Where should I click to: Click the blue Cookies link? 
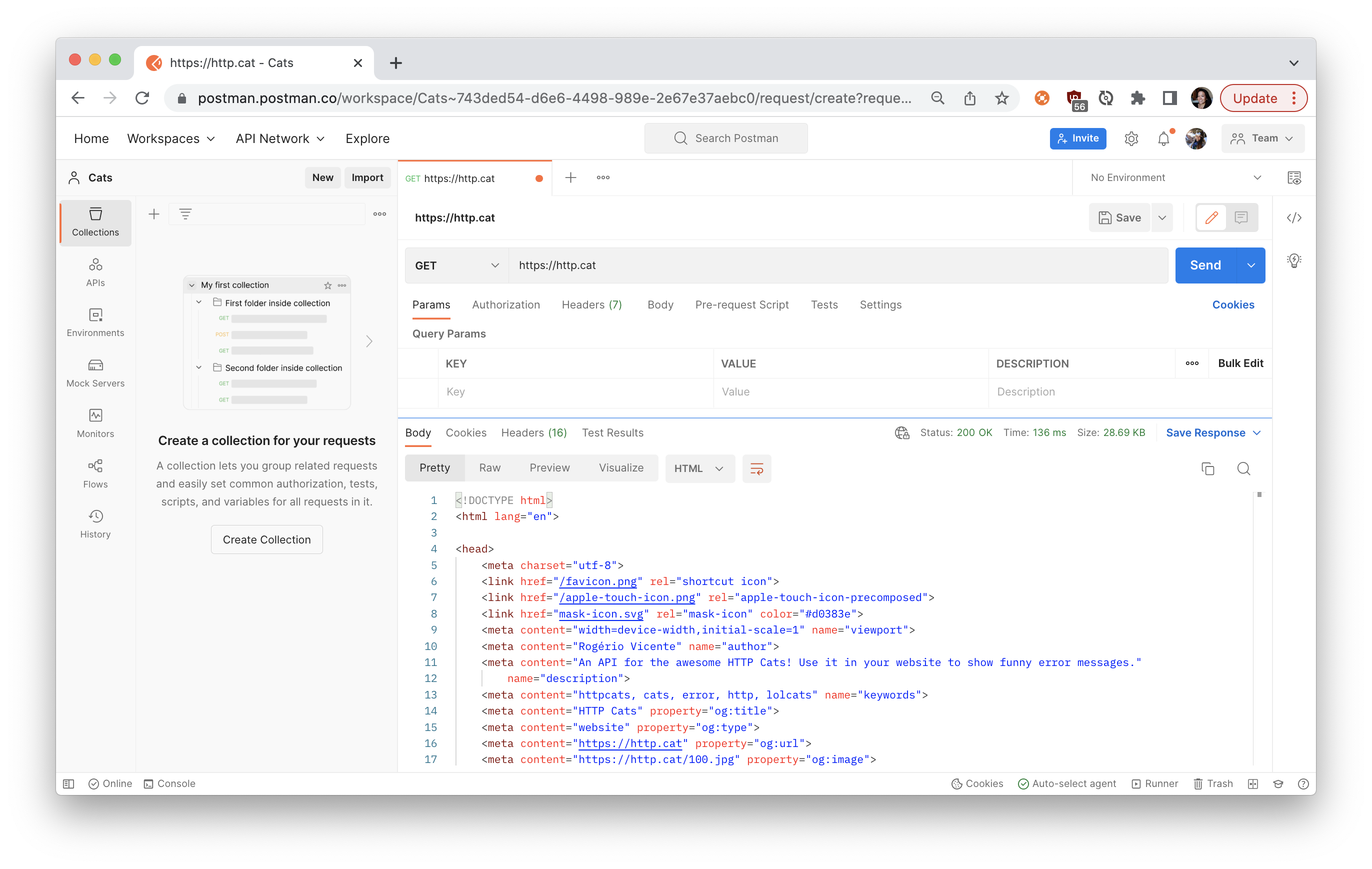point(1233,305)
